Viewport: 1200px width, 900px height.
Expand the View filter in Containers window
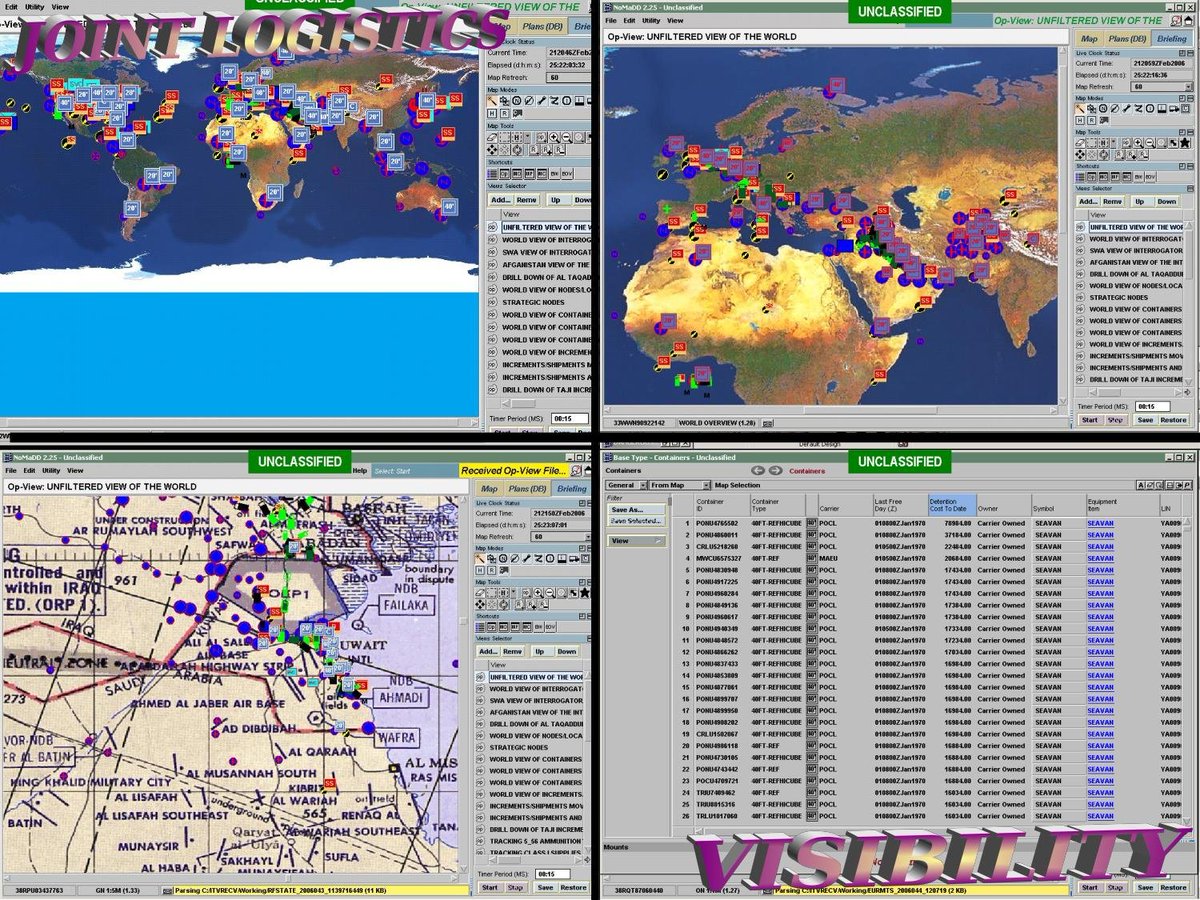click(636, 541)
